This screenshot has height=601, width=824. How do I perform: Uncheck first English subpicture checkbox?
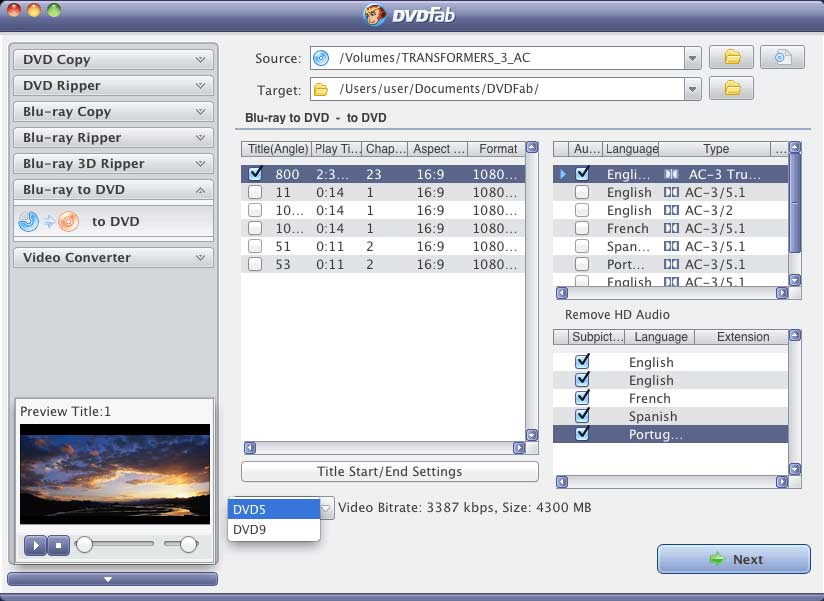[582, 361]
